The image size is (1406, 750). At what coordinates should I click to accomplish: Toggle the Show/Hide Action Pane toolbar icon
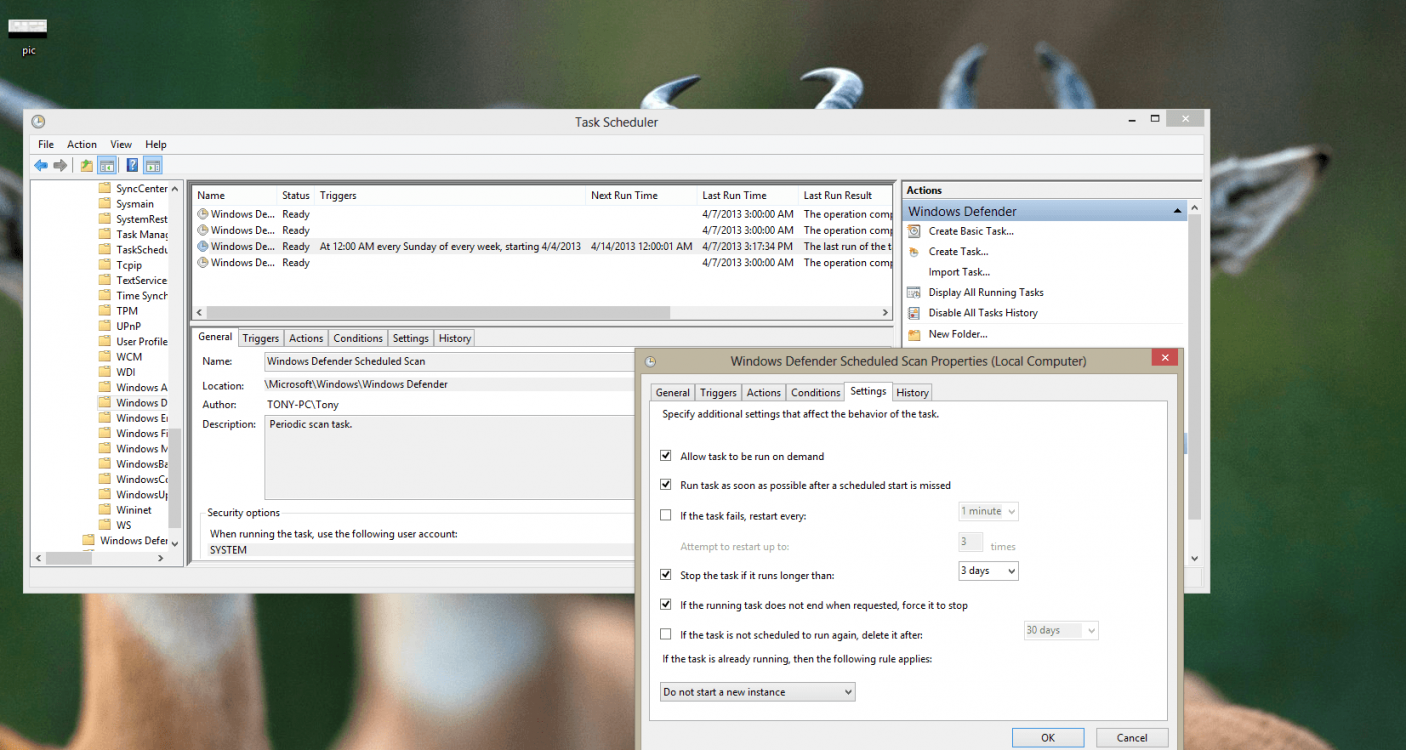152,165
